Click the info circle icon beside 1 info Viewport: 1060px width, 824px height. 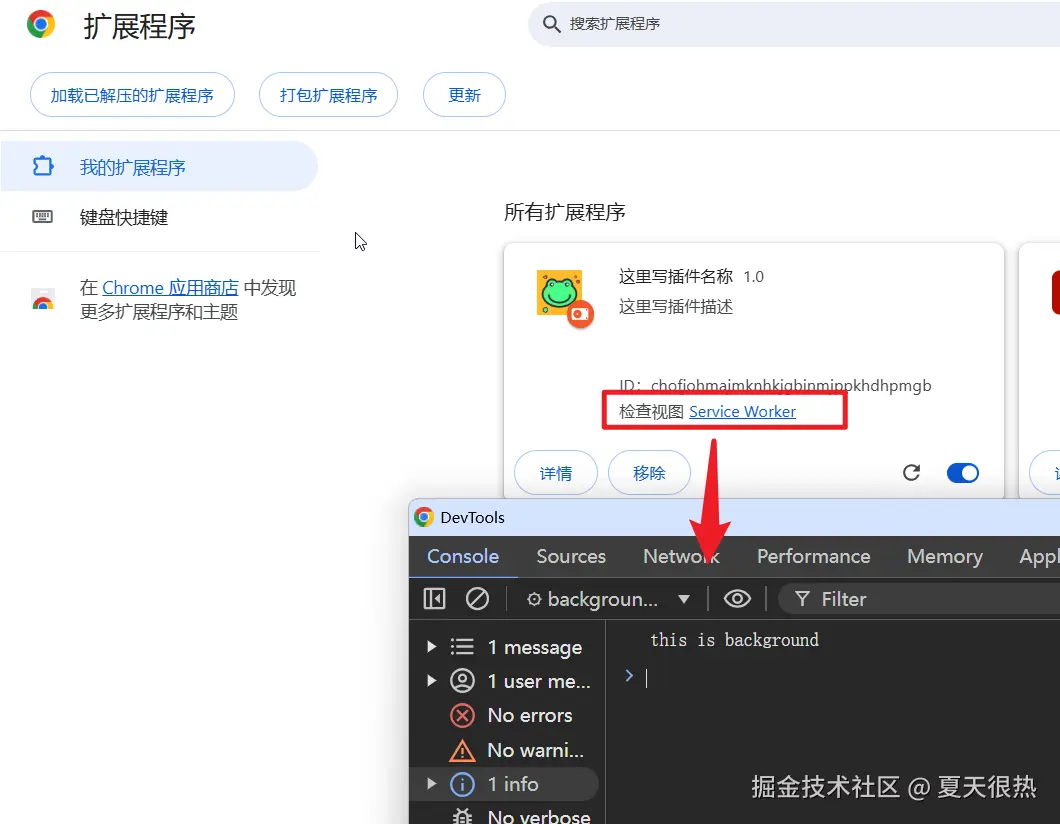[462, 784]
